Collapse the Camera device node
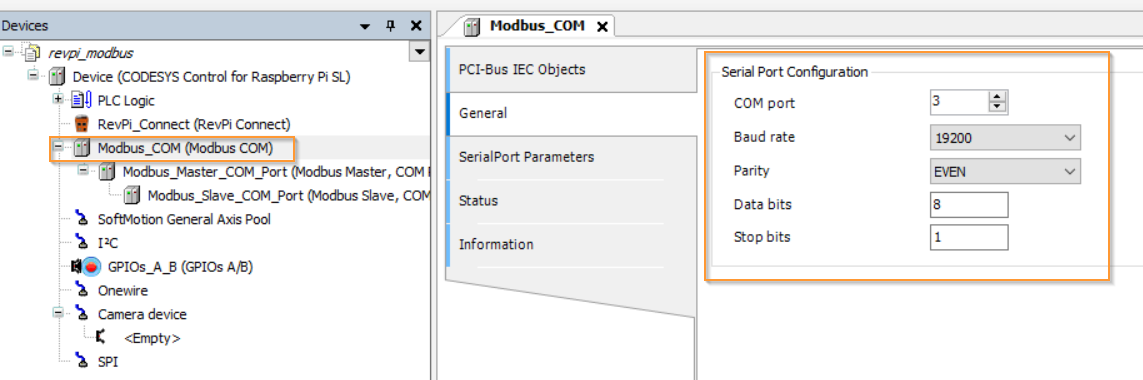 57,314
